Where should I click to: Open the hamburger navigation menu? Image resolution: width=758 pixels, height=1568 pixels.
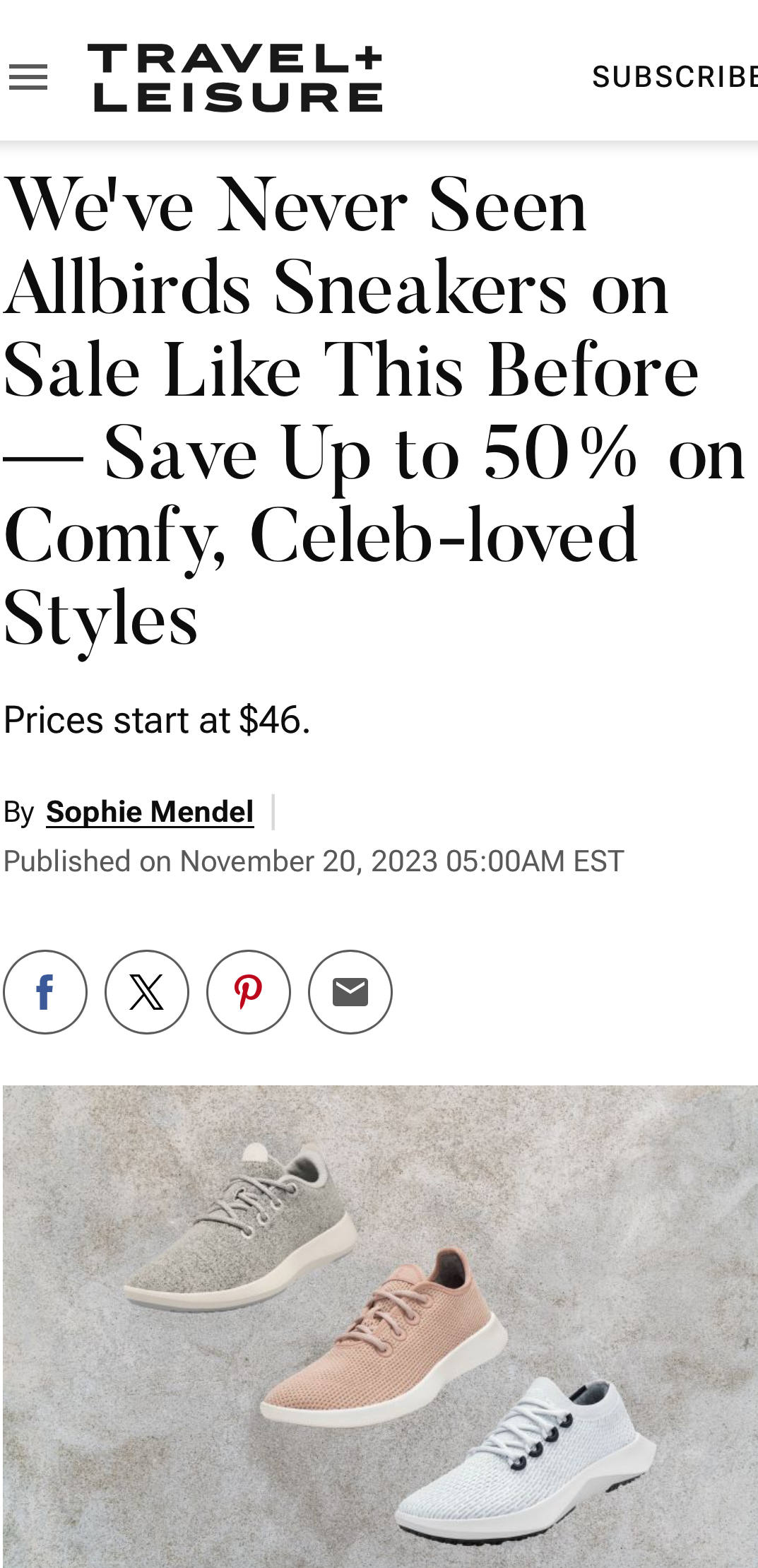click(x=28, y=77)
